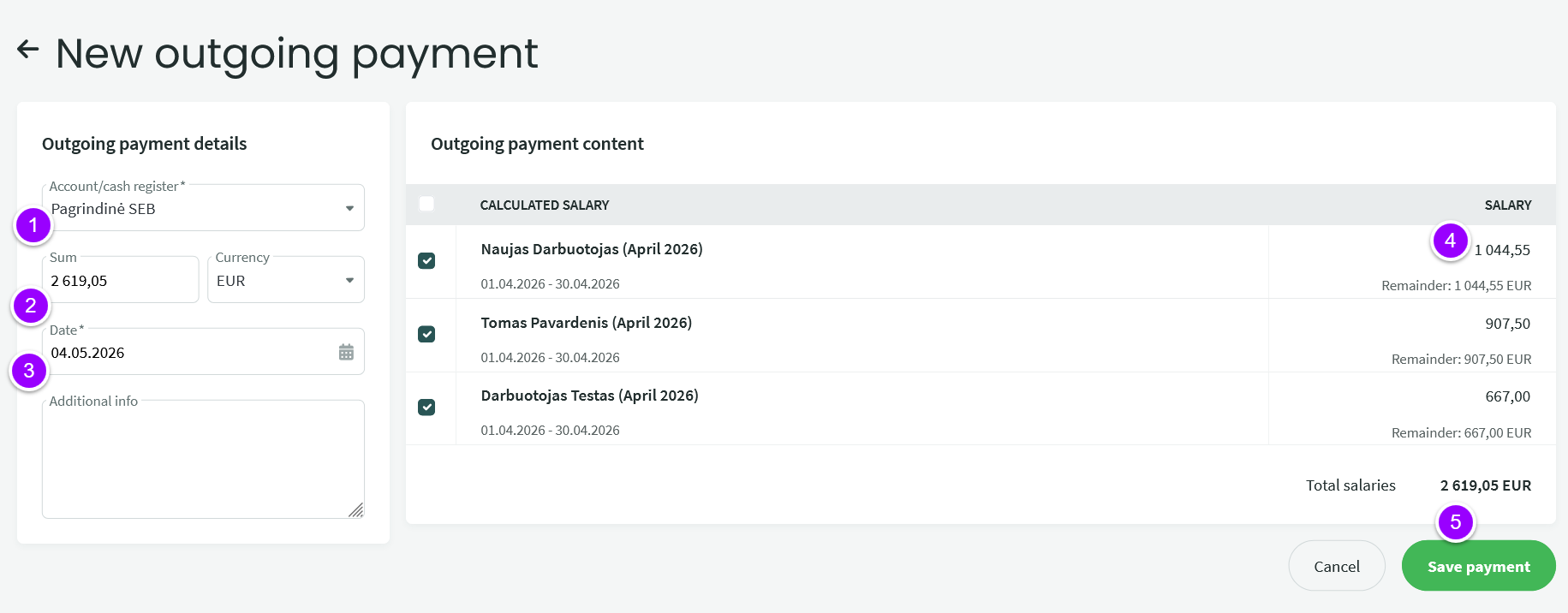Click annotation marker number 2
This screenshot has height=613, width=1568.
coord(31,306)
